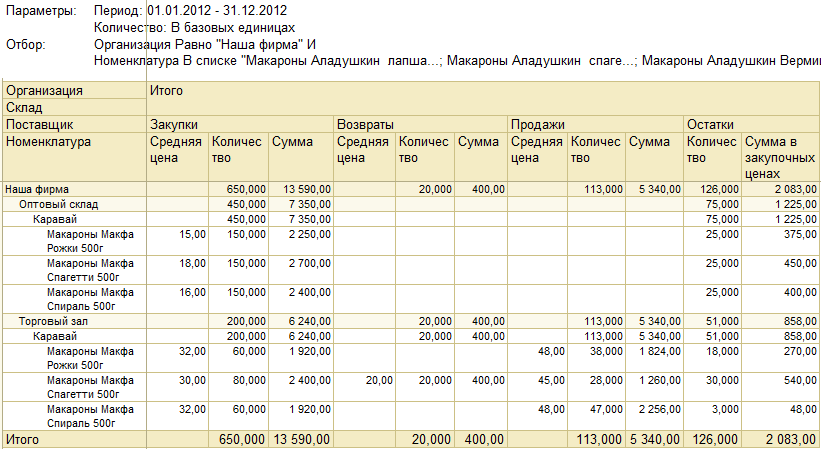Viewport: 821px width, 449px height.
Task: Click the period value 01.01.2012 - 31.12.2012
Action: point(217,10)
